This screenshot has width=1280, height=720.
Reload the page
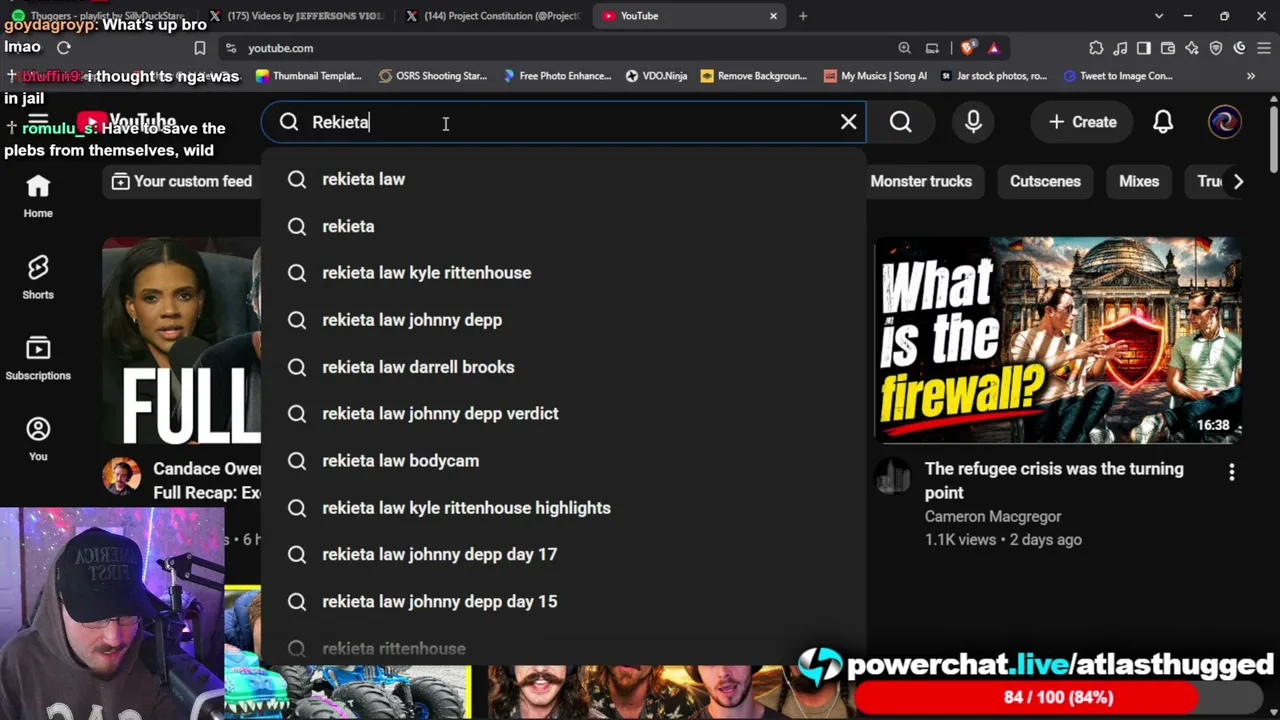point(64,48)
